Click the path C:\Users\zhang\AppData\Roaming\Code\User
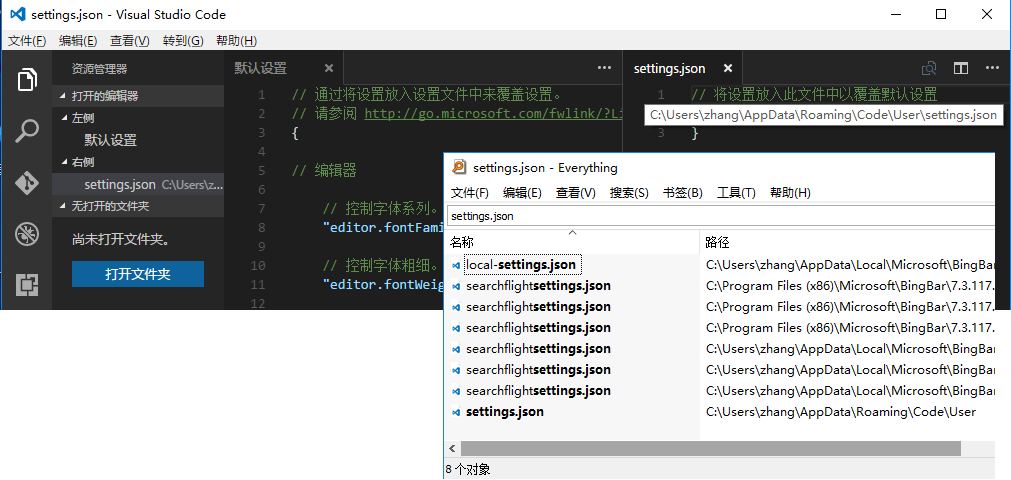The image size is (1011, 480). tap(841, 412)
